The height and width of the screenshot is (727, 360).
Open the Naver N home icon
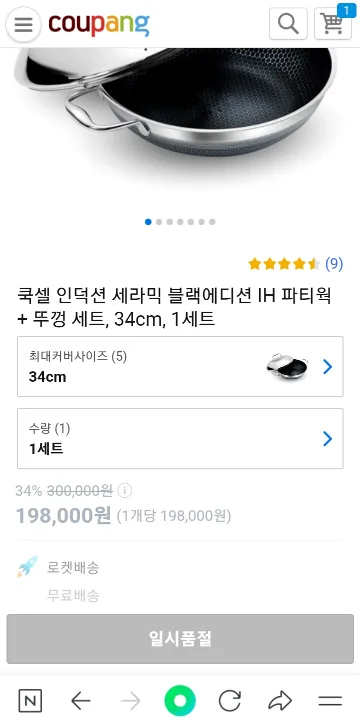tap(30, 701)
